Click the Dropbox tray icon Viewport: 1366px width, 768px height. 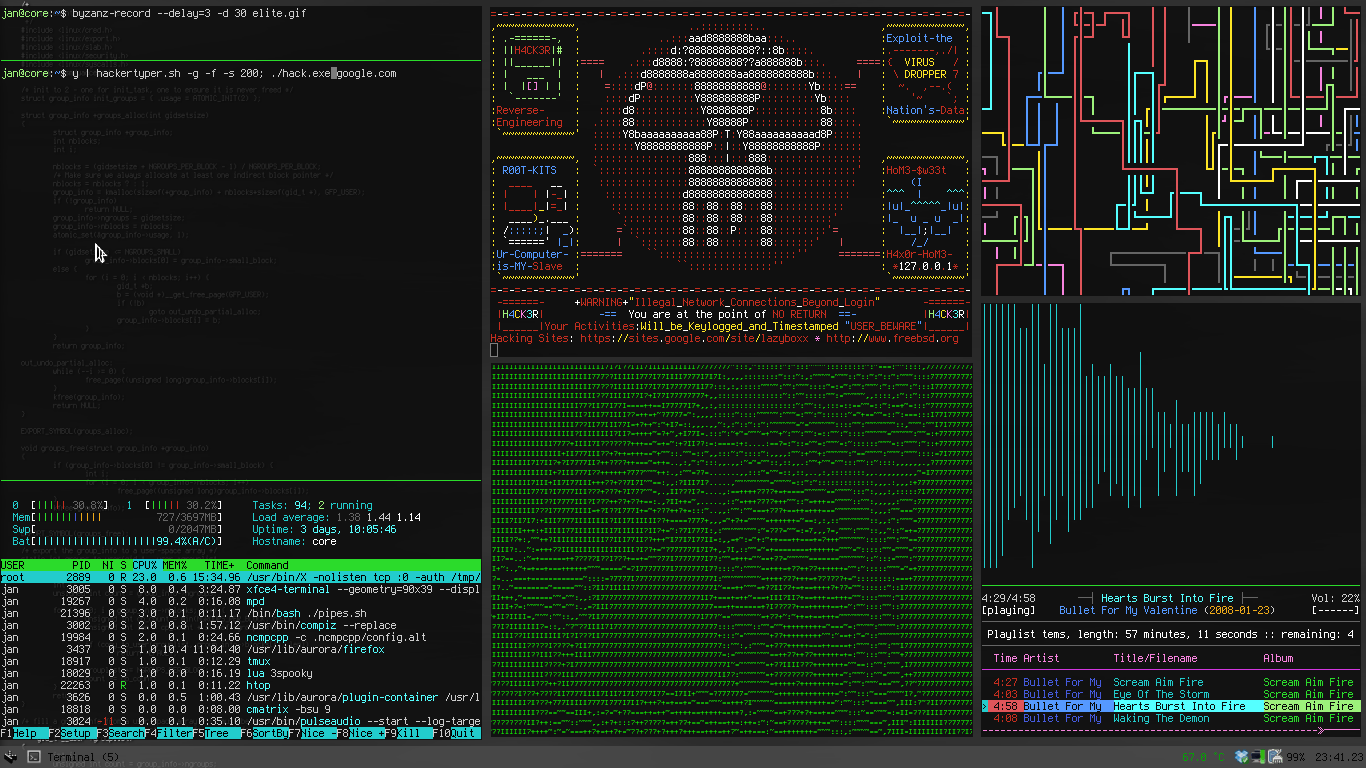[x=1241, y=757]
